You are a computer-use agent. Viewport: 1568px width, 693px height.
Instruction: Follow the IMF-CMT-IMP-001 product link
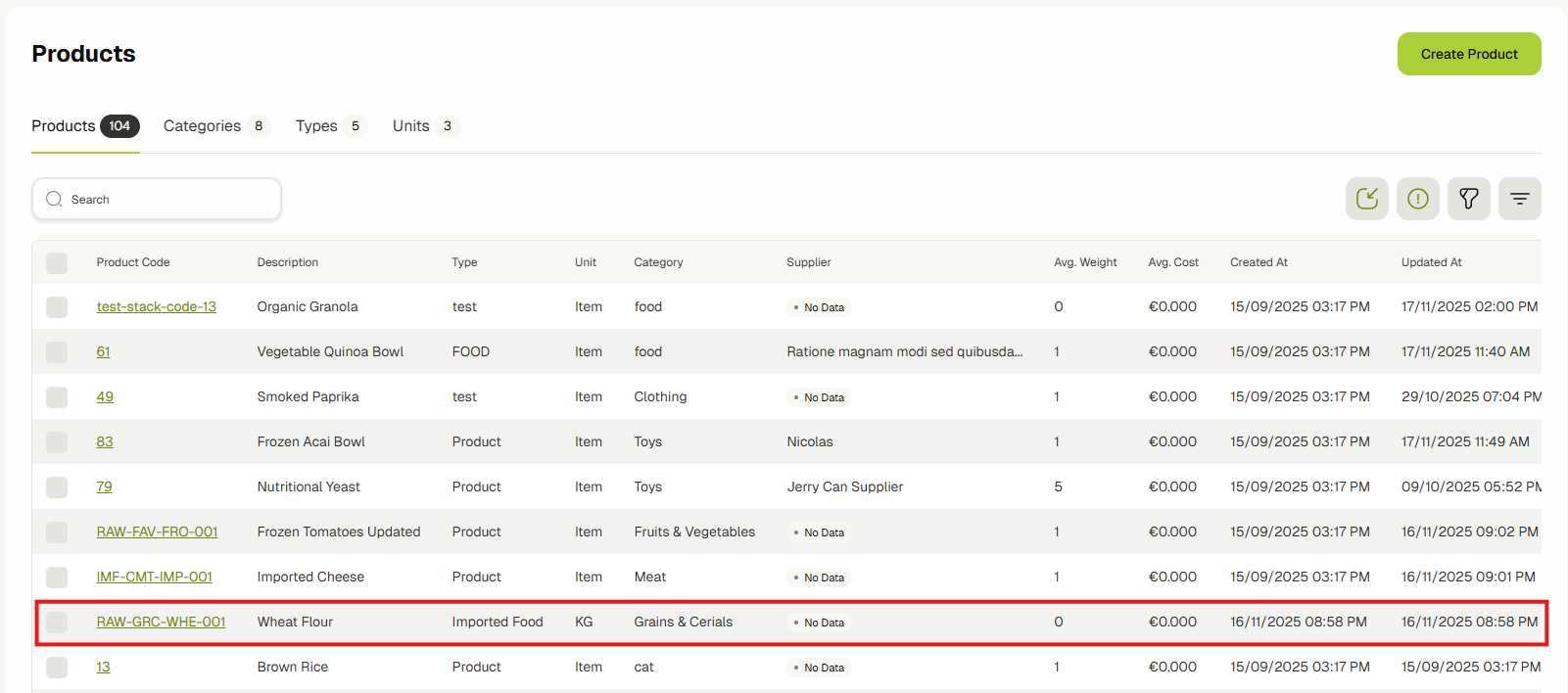point(154,577)
